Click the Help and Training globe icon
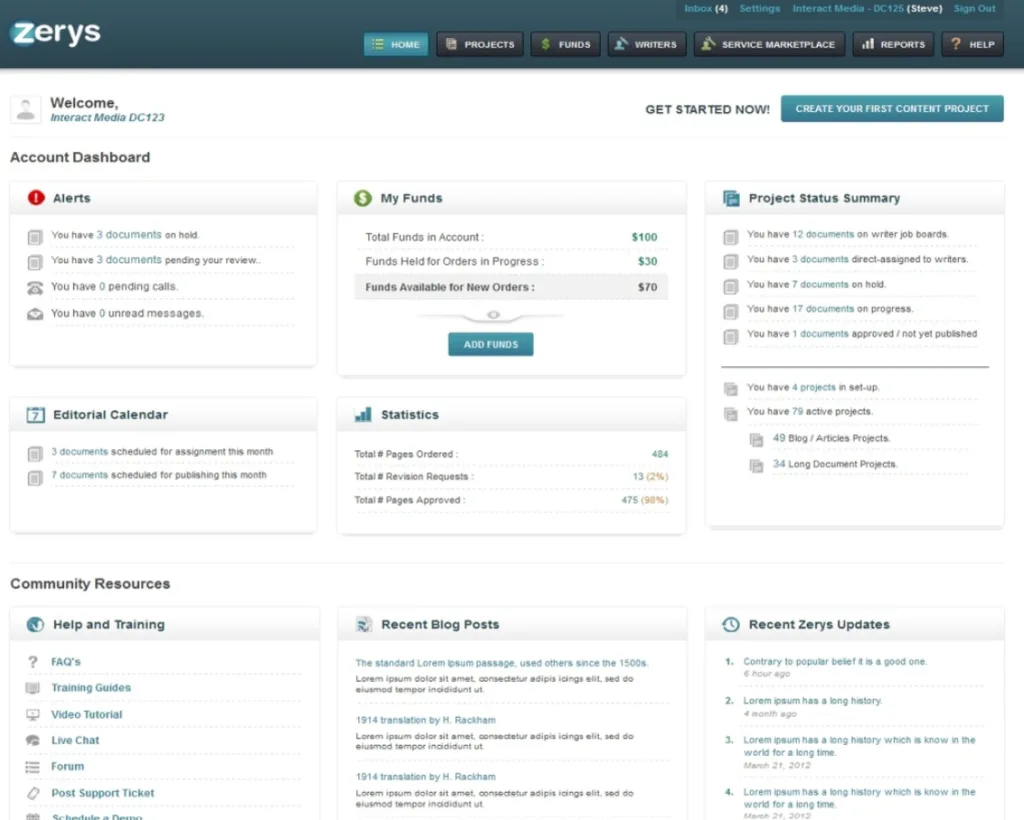The image size is (1024, 820). 36,625
